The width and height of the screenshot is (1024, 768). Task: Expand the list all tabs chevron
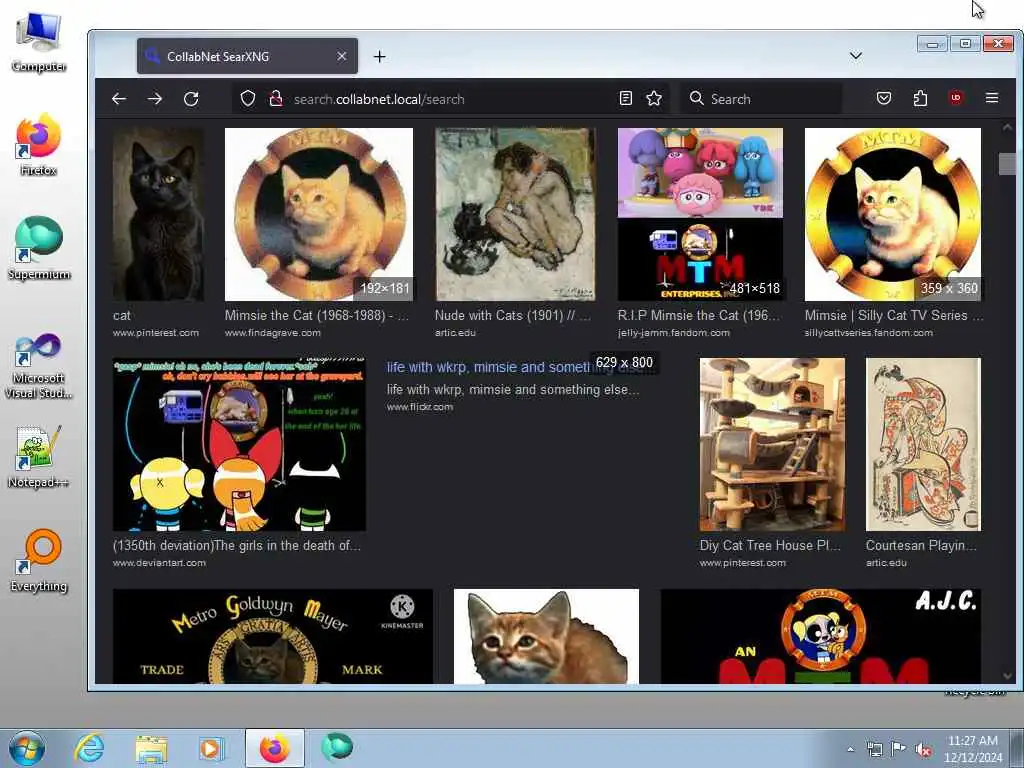pyautogui.click(x=856, y=56)
